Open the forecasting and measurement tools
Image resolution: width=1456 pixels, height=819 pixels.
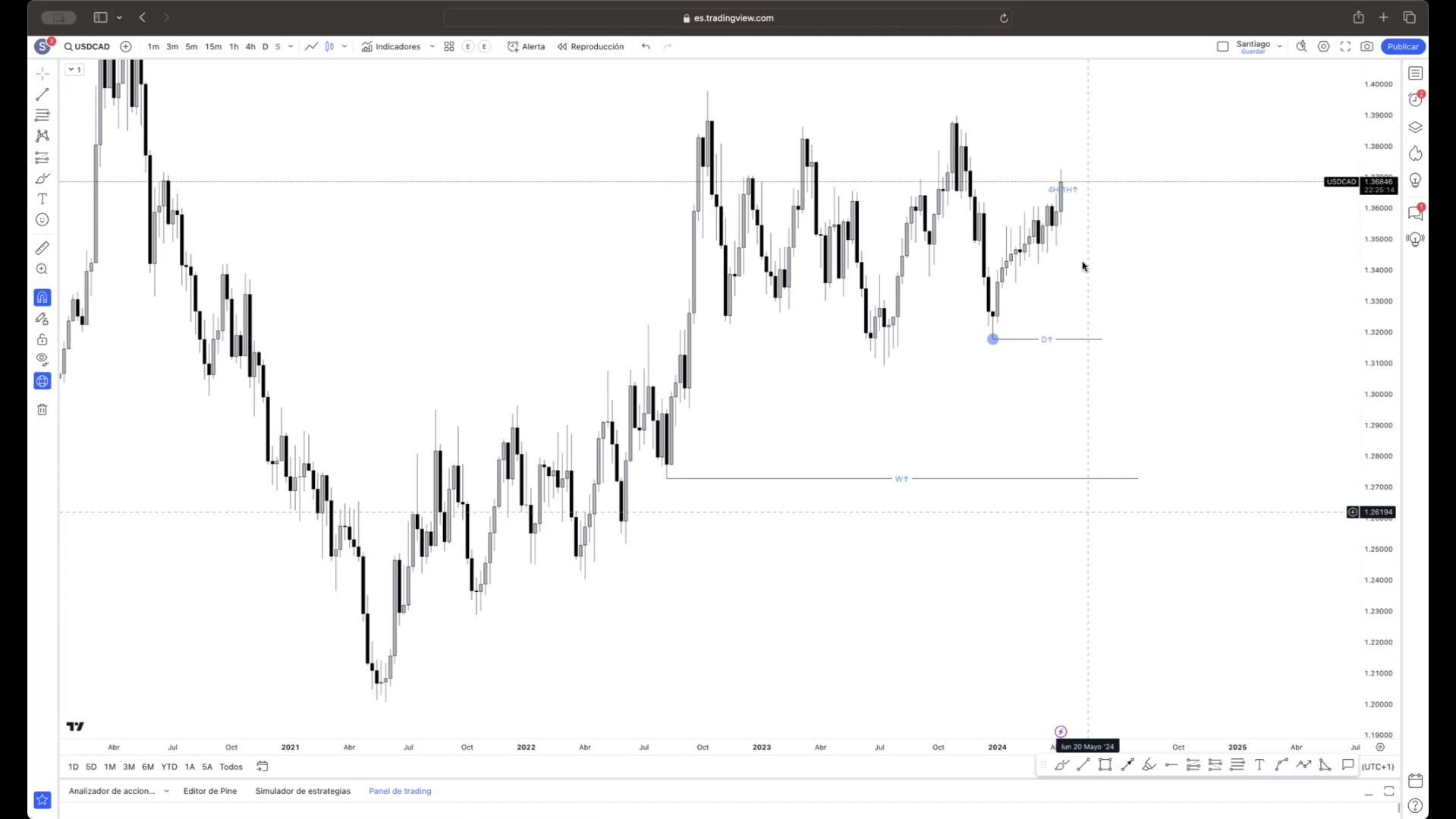coord(42,158)
